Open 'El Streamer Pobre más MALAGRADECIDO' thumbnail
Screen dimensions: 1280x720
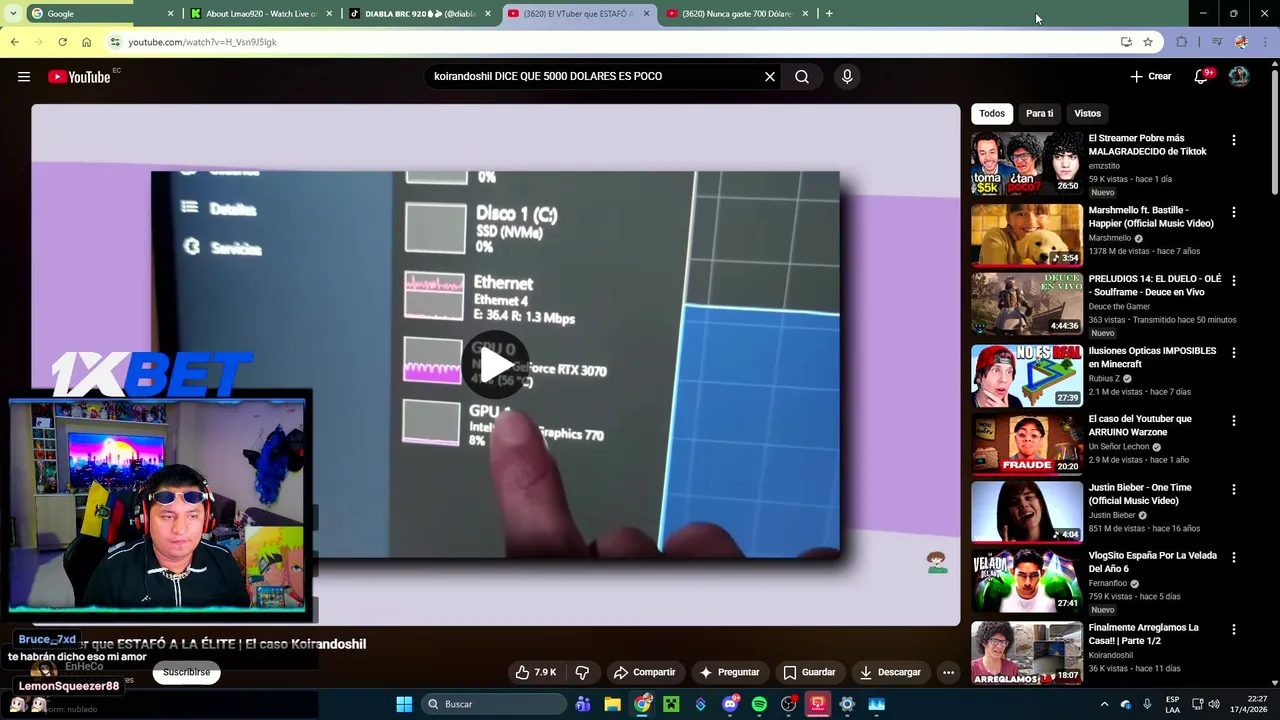pos(1026,163)
